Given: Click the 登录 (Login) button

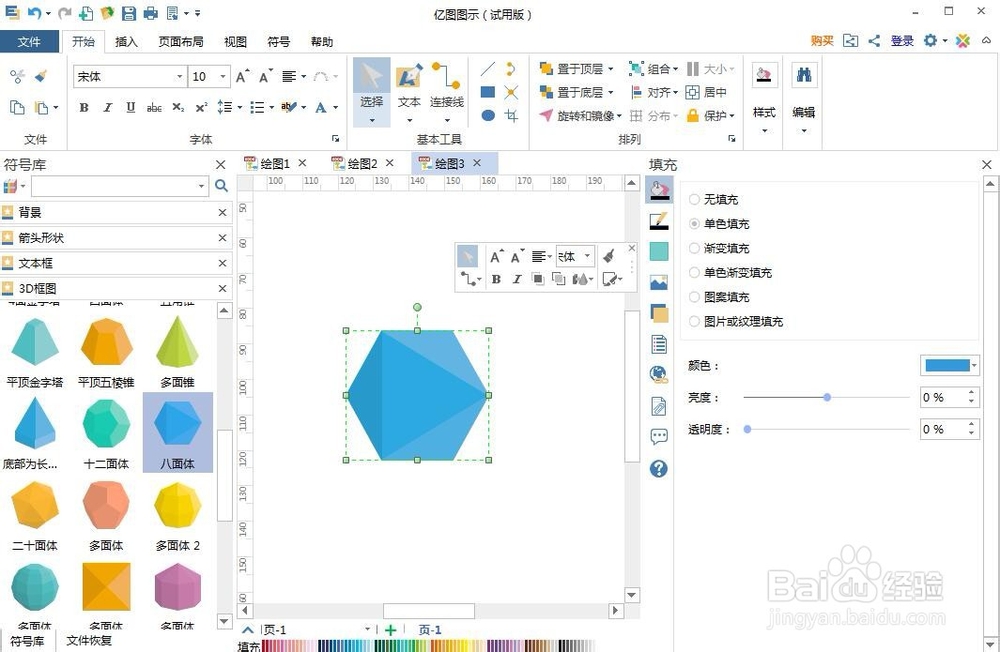Looking at the screenshot, I should pyautogui.click(x=901, y=41).
